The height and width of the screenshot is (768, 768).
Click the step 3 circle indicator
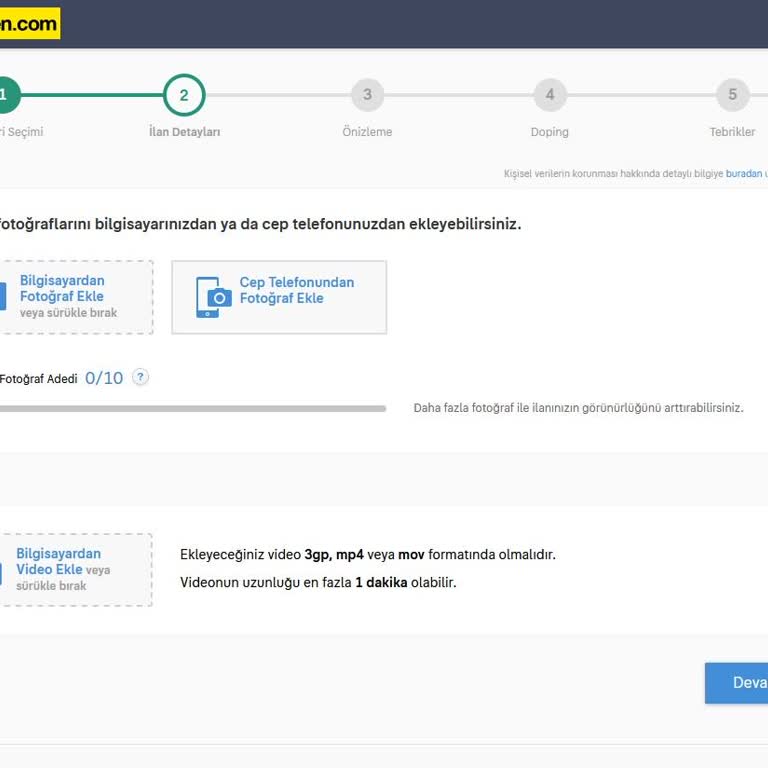click(367, 95)
